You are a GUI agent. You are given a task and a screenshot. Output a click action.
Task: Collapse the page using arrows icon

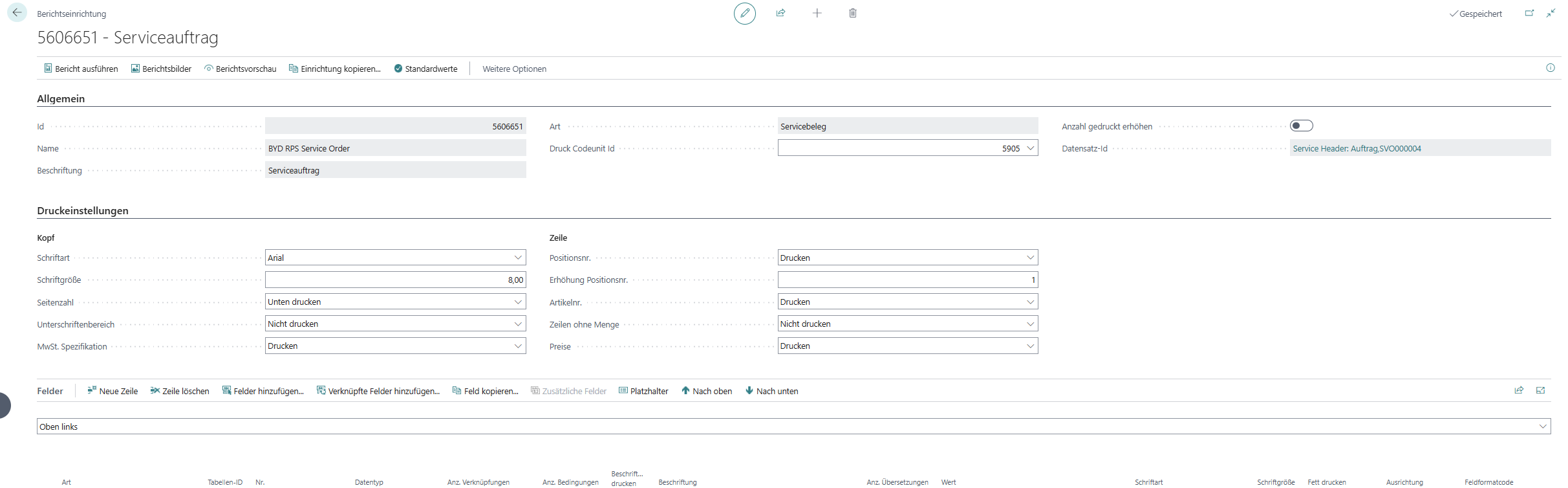(1551, 13)
